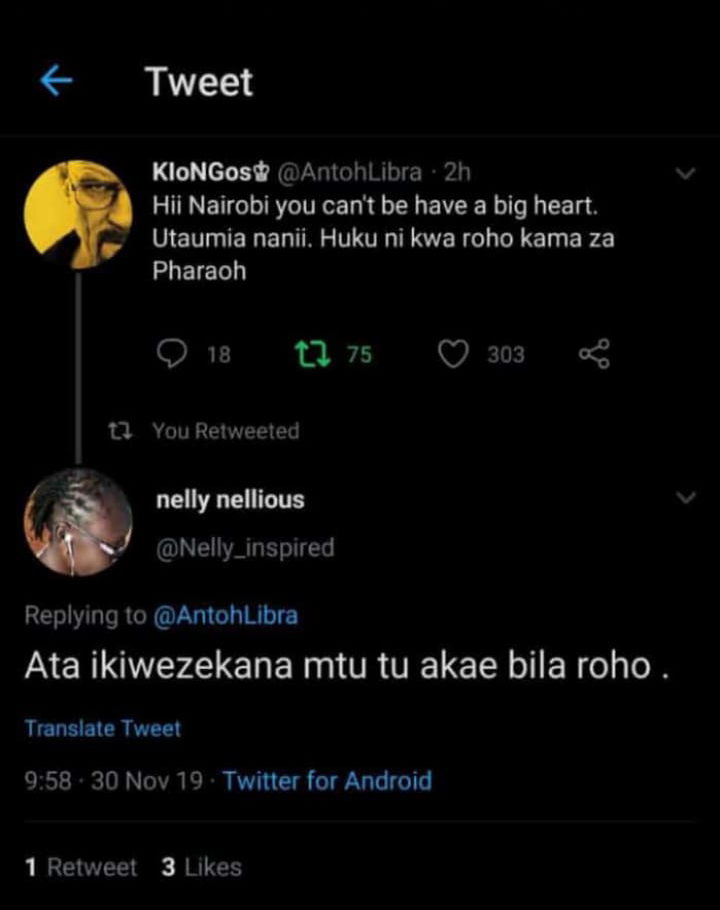The width and height of the screenshot is (720, 910).
Task: Toggle the green retweet icon
Action: point(310,354)
